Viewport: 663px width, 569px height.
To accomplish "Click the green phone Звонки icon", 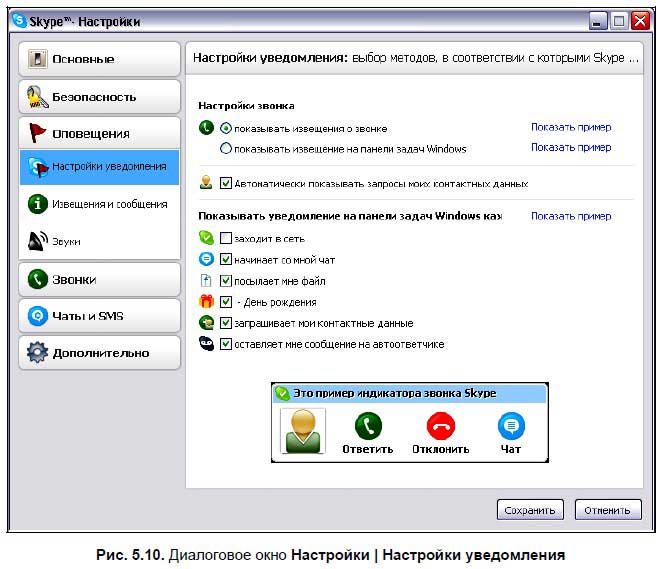I will pos(38,279).
